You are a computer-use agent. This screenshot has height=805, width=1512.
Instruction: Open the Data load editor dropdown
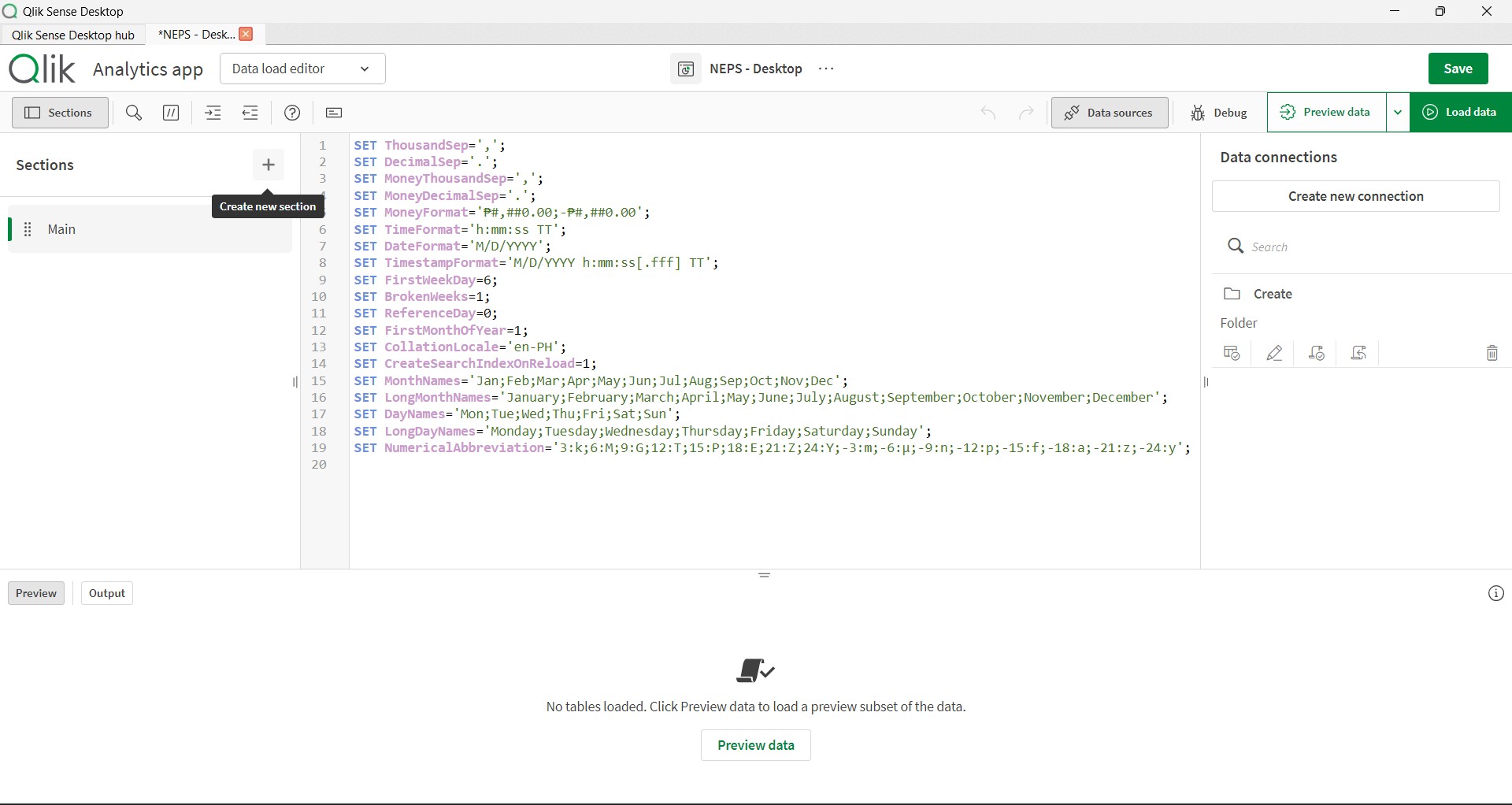(302, 69)
